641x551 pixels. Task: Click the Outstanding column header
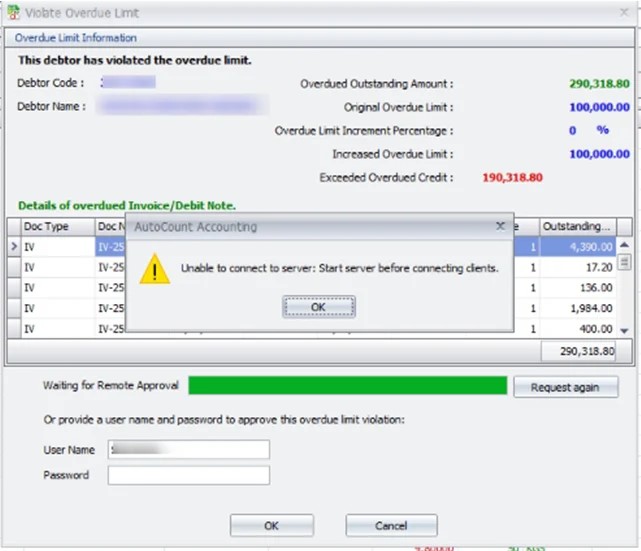point(577,227)
